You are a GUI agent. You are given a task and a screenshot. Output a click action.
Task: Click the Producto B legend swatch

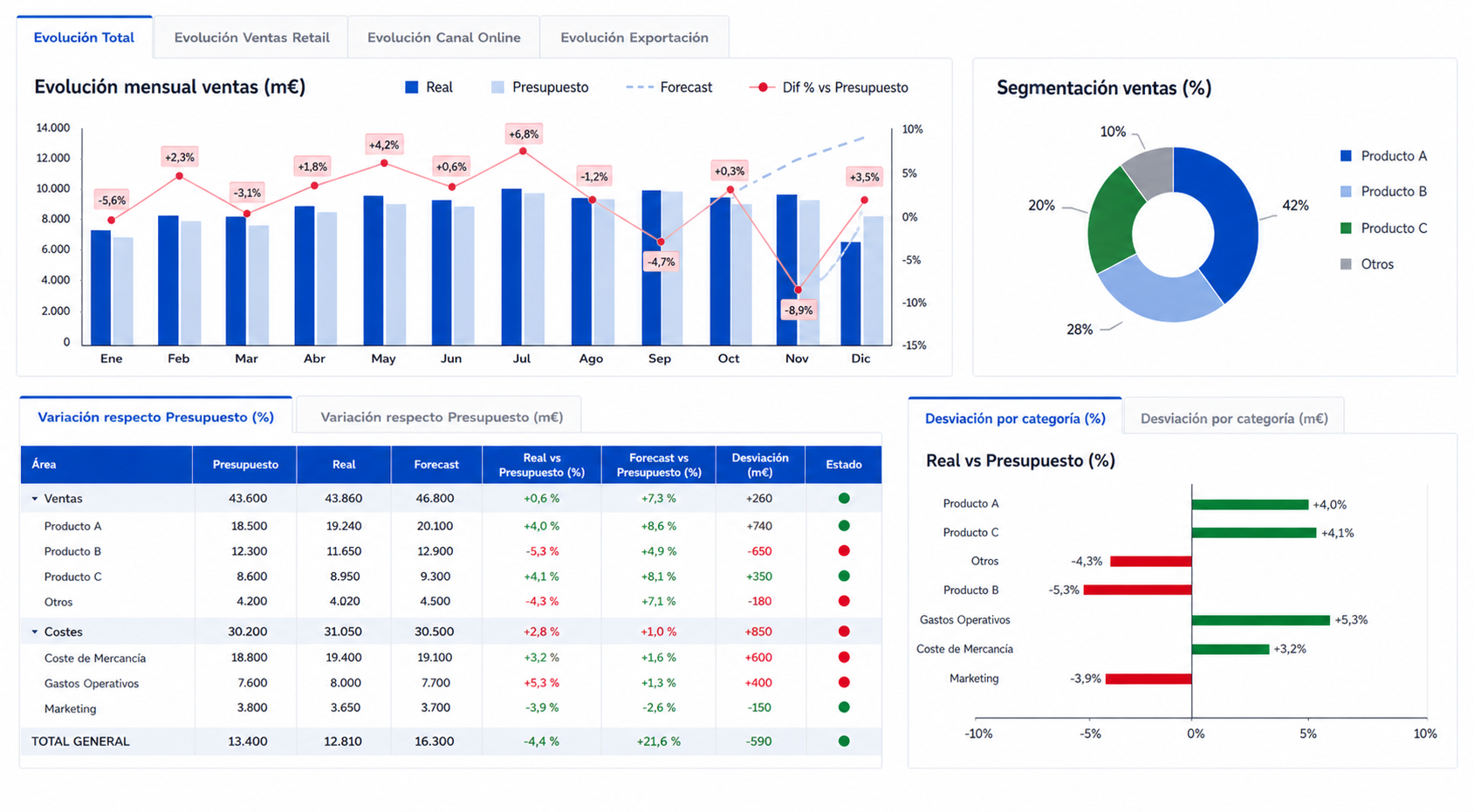(1346, 192)
